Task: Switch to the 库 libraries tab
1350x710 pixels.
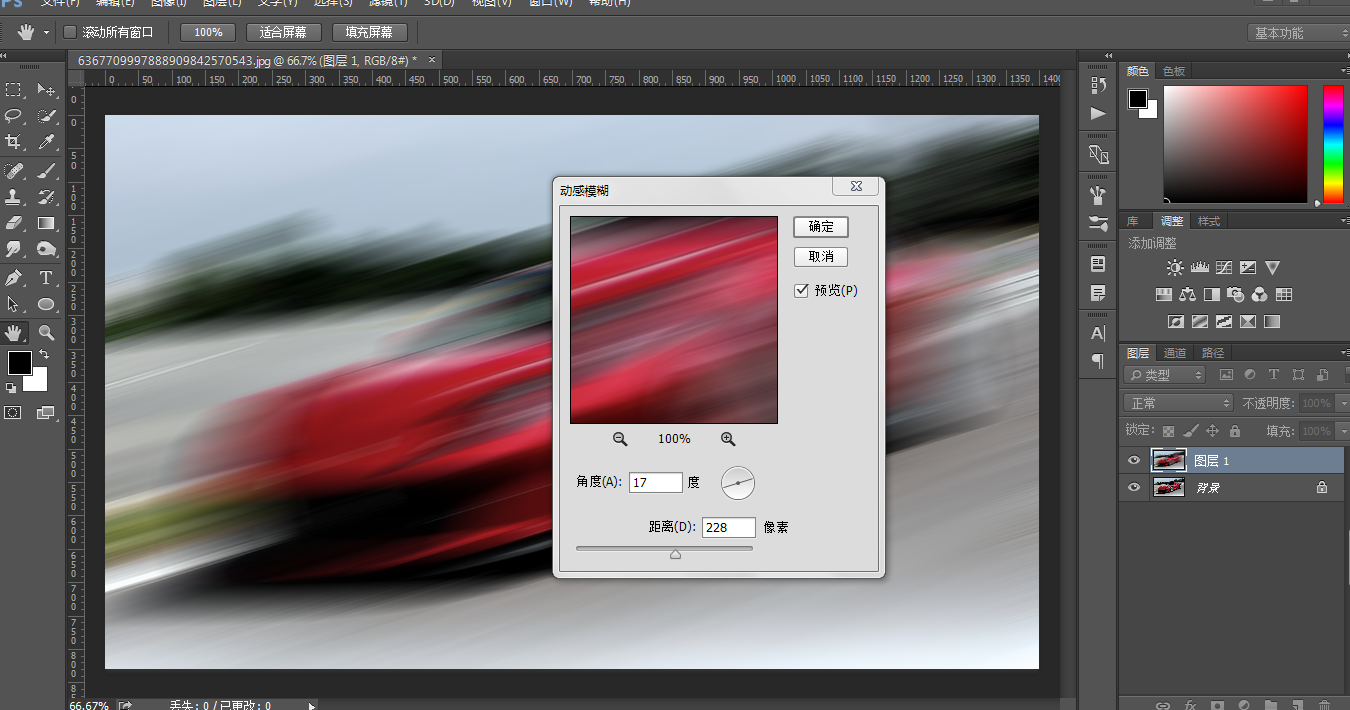Action: click(1133, 221)
